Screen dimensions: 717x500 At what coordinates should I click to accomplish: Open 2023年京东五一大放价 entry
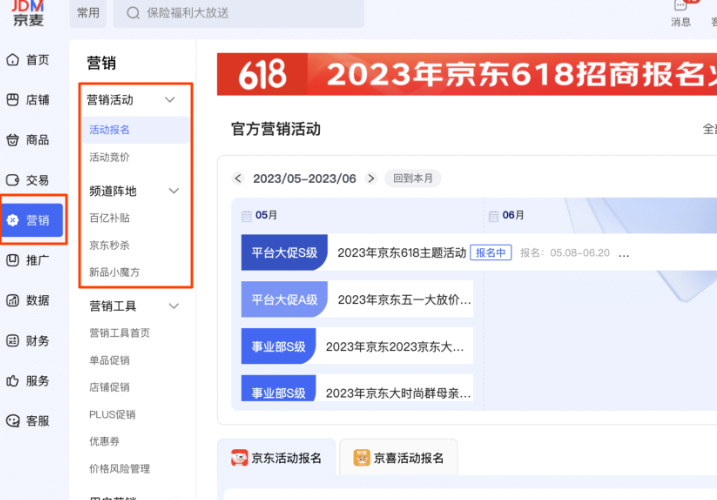[x=404, y=300]
